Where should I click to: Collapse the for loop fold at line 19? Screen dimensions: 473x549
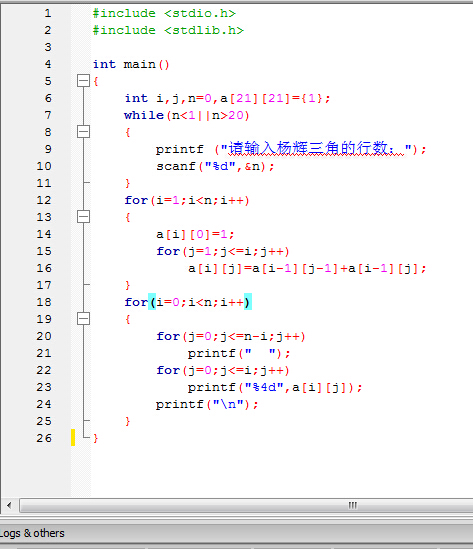pos(83,319)
